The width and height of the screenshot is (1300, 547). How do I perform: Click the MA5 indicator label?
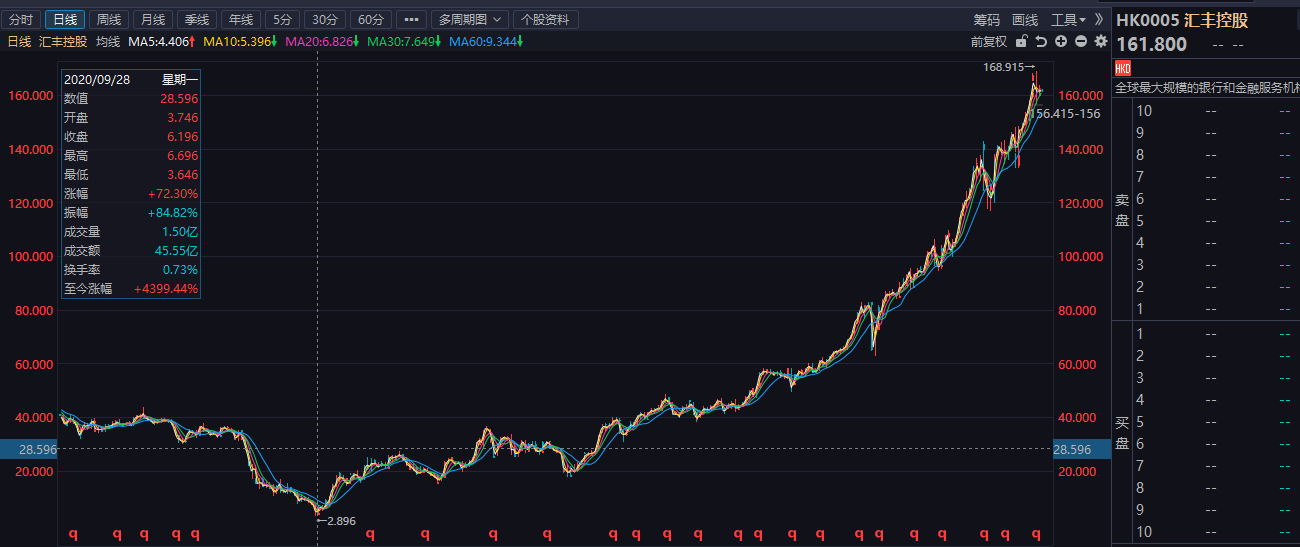162,41
